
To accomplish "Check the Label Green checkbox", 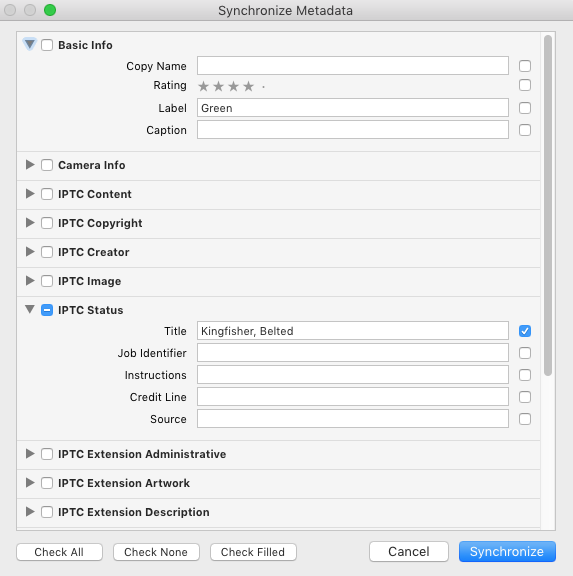I will (525, 108).
